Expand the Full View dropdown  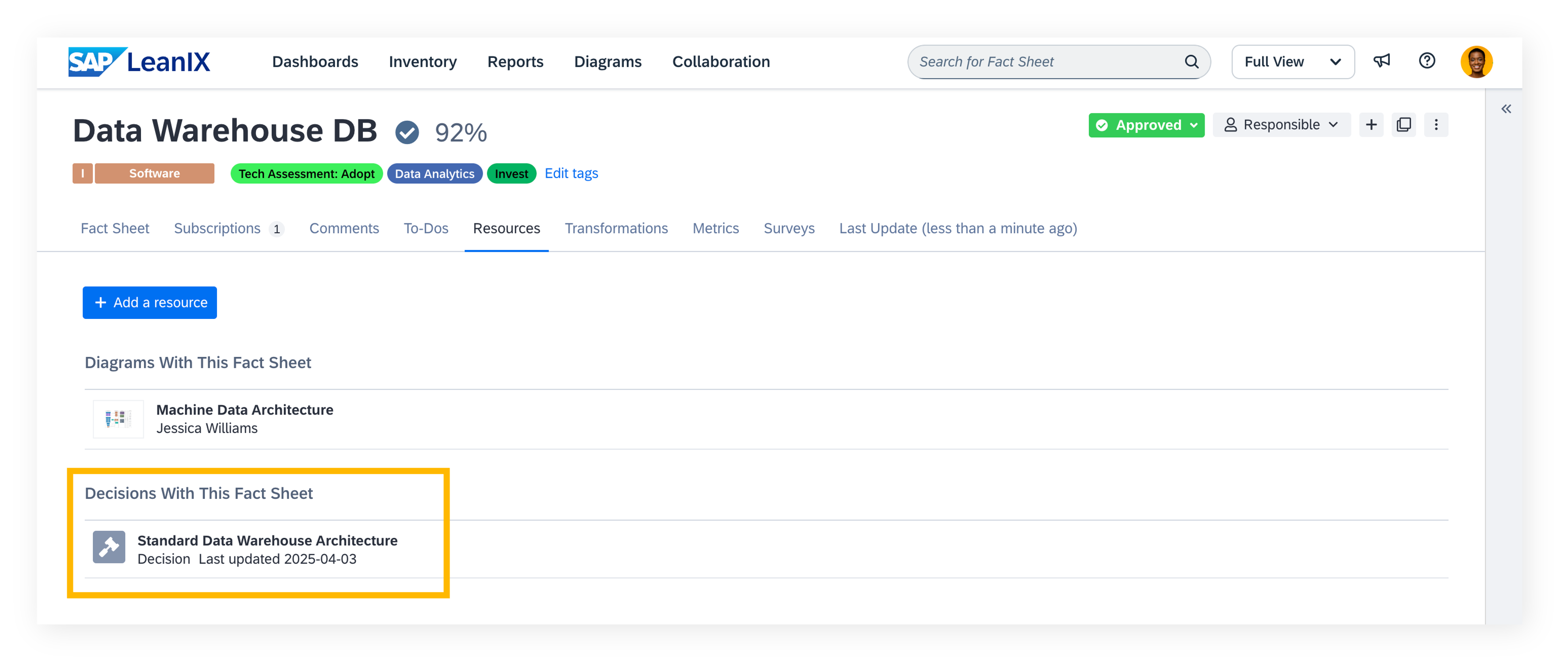pyautogui.click(x=1293, y=61)
